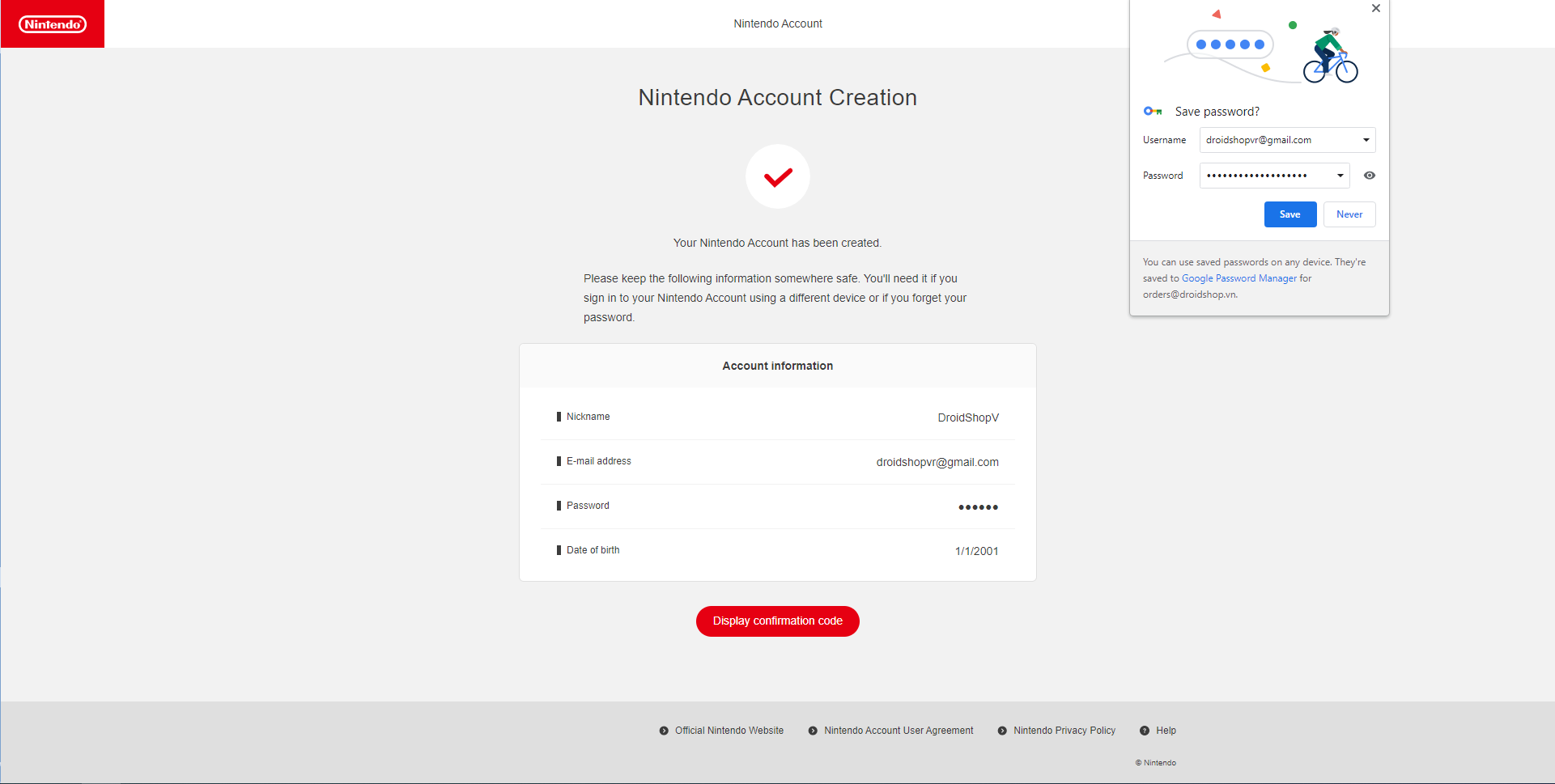1555x784 pixels.
Task: Click the Never button
Action: 1349,214
